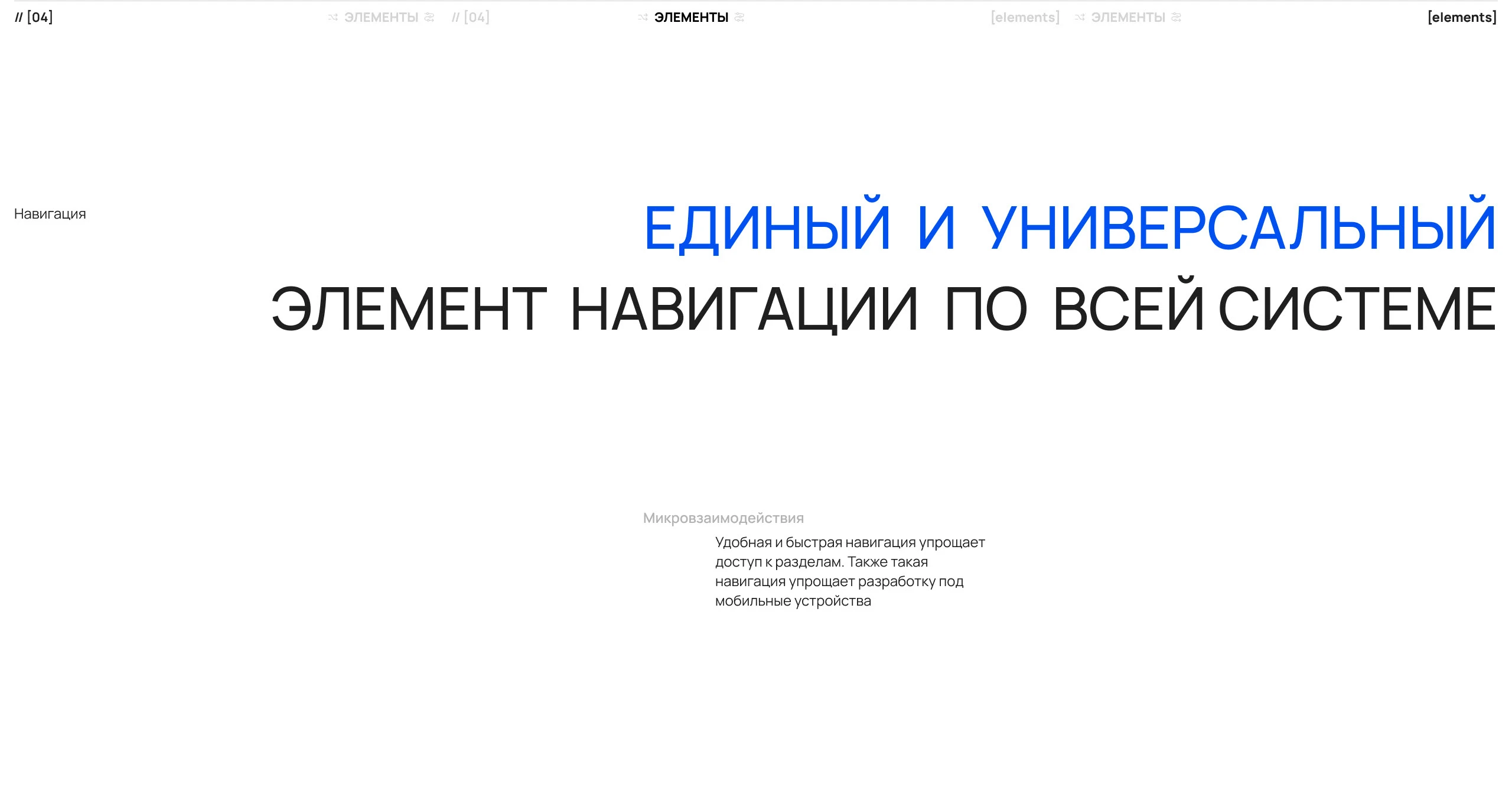1512x787 pixels.
Task: Click the grayed ЭЛЕМЕНТЫ label in header
Action: point(380,17)
